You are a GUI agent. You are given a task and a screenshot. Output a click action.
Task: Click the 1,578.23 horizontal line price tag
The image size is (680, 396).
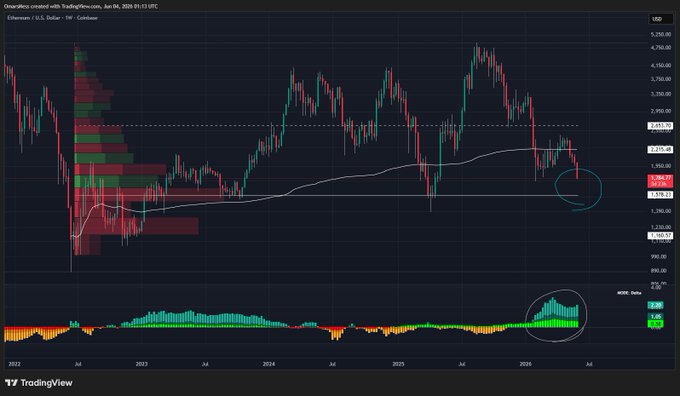tap(660, 195)
